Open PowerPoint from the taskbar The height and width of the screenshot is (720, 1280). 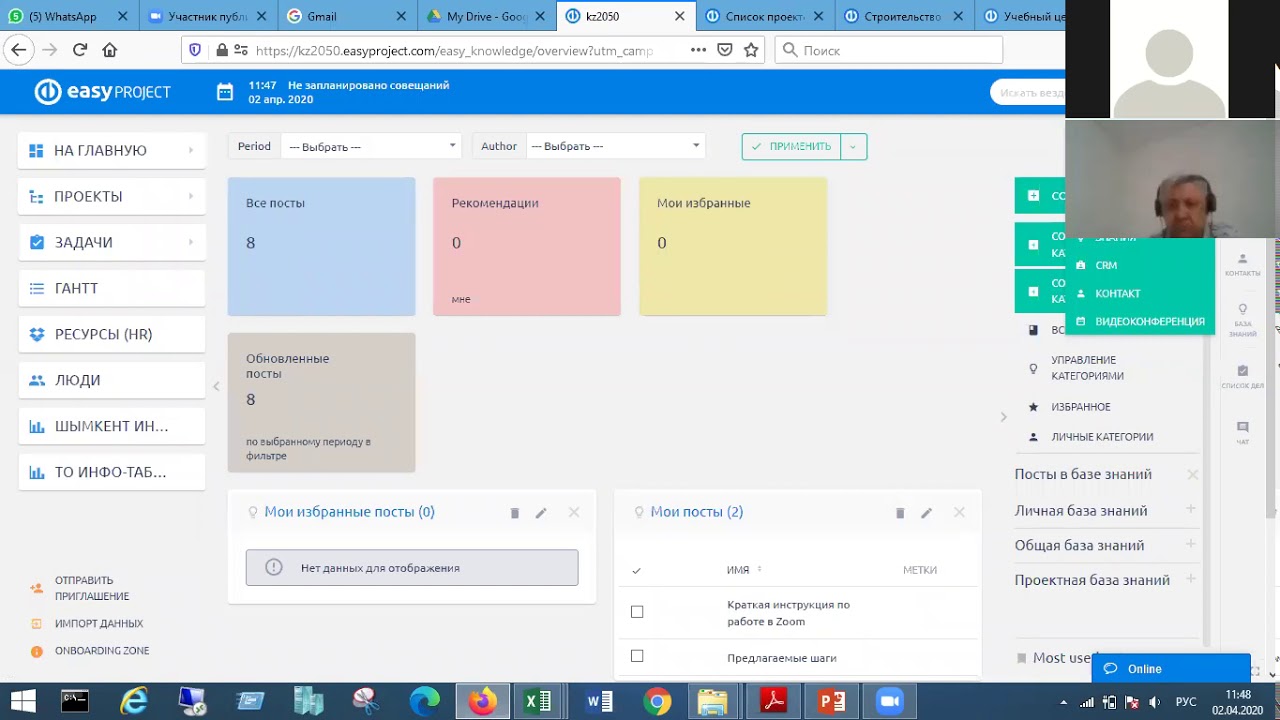click(x=831, y=701)
